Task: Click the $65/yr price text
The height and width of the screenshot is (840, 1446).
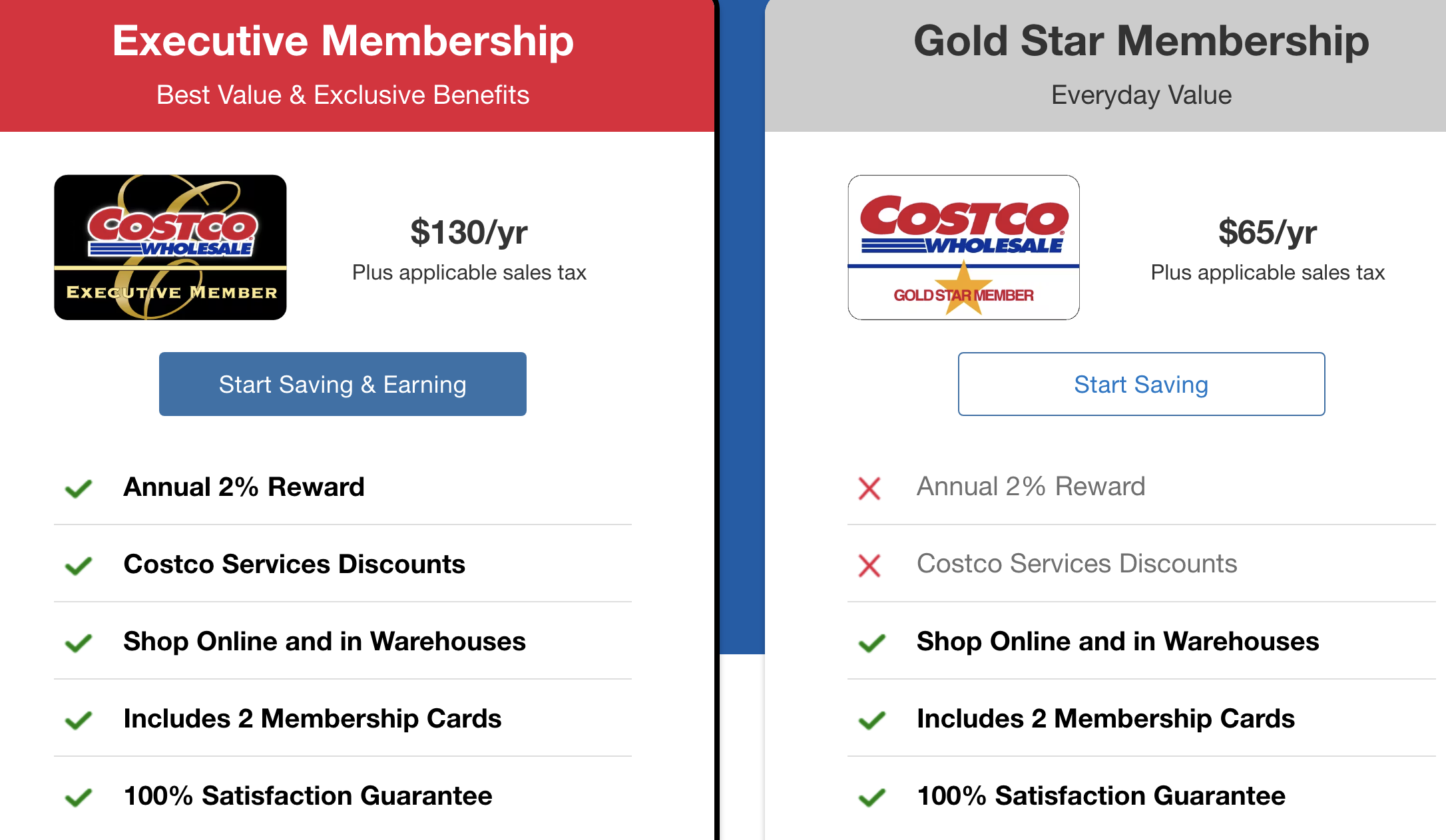Action: (x=1268, y=232)
